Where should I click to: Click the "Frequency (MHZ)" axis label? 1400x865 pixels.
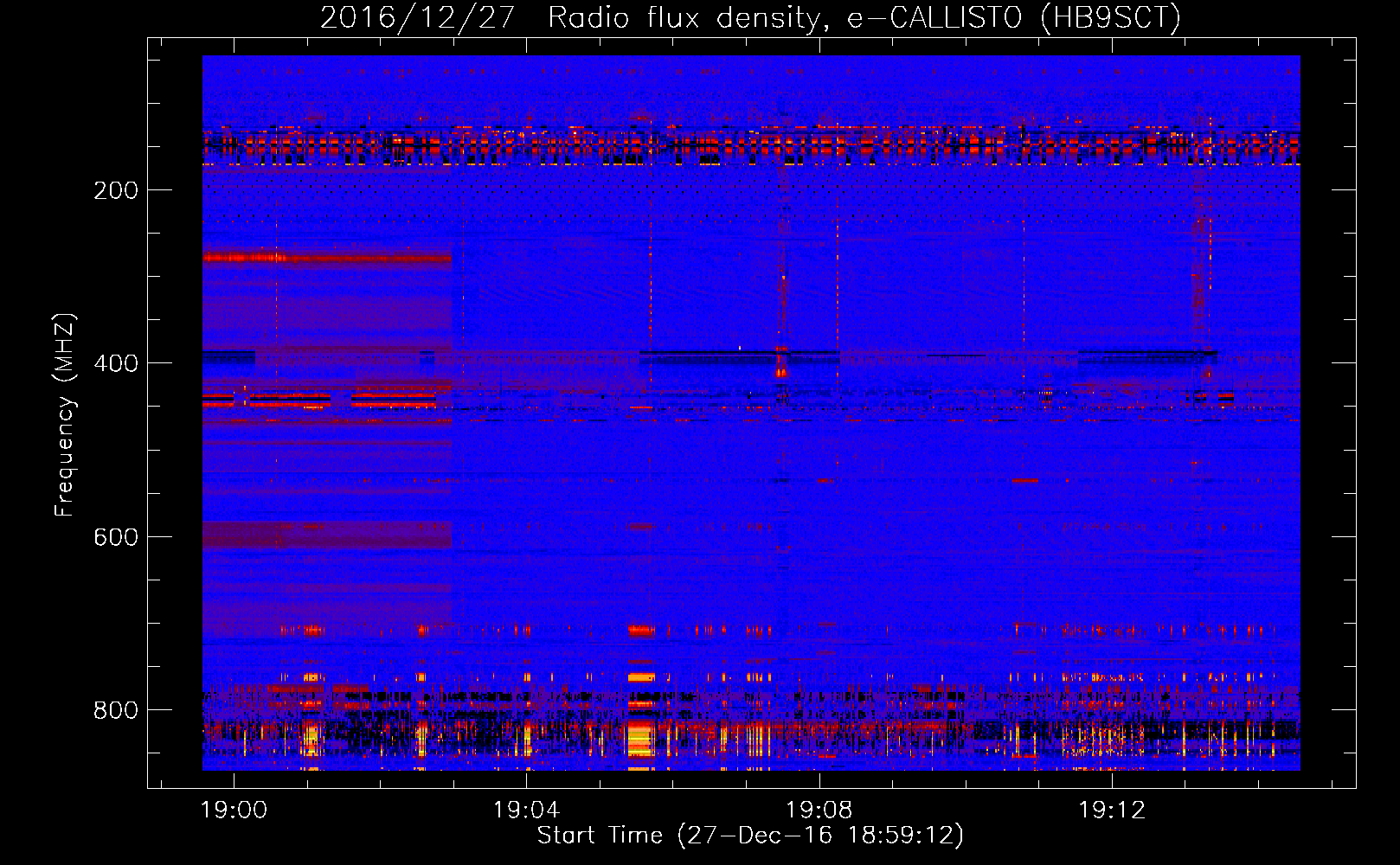pyautogui.click(x=65, y=415)
